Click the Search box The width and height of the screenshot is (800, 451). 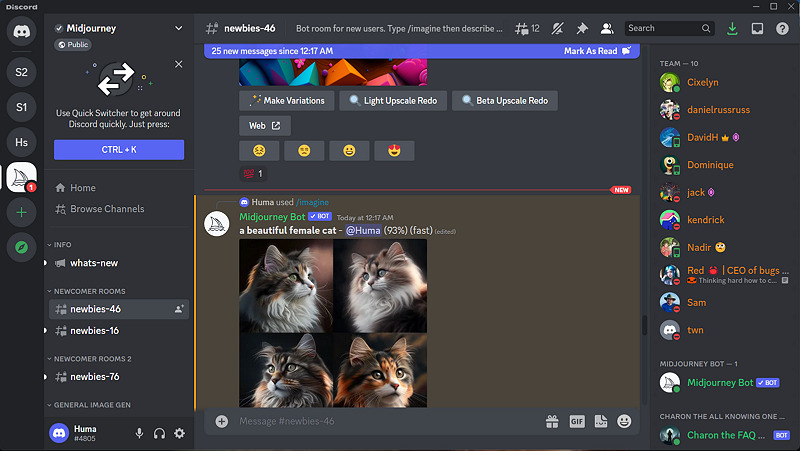point(669,29)
